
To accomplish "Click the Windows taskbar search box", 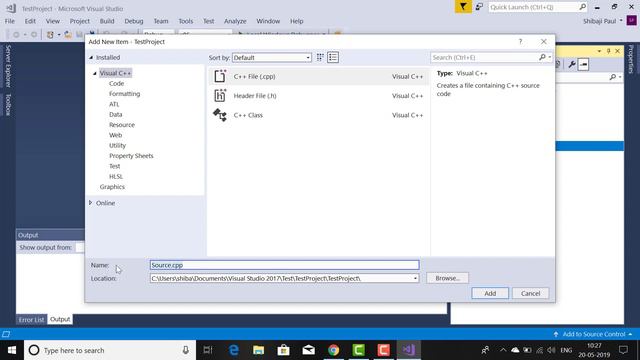I will pyautogui.click(x=110, y=350).
